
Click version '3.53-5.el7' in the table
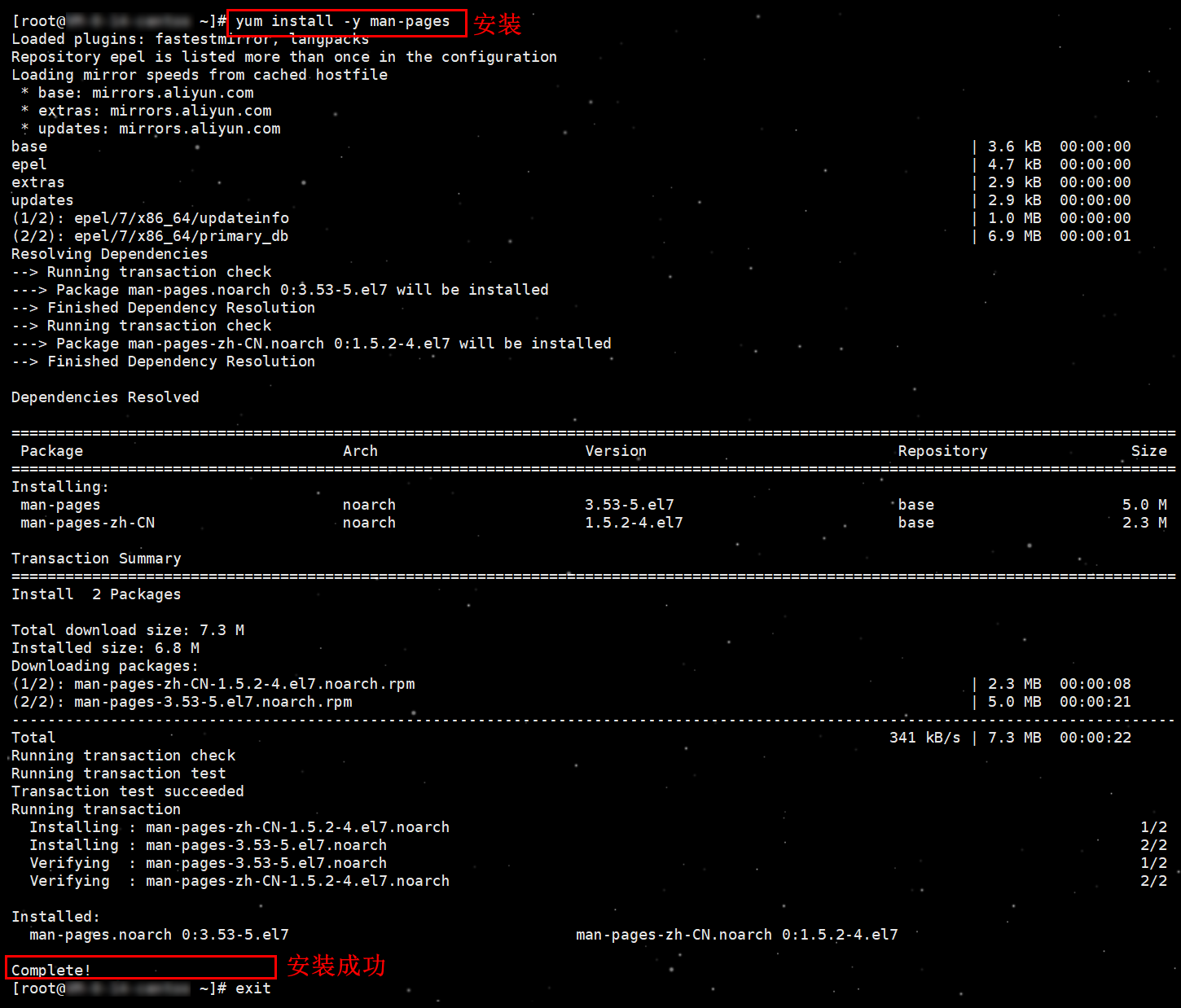(x=630, y=505)
